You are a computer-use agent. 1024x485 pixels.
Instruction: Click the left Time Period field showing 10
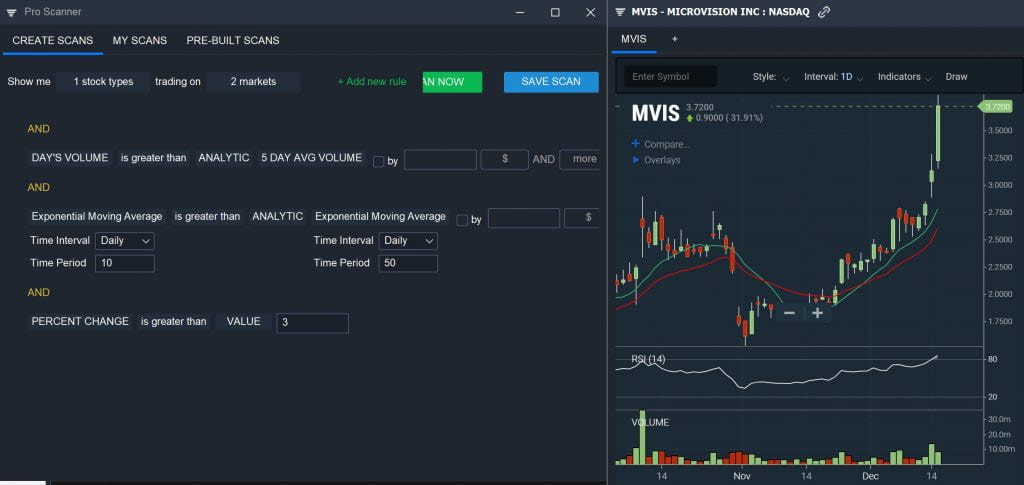[x=125, y=264]
